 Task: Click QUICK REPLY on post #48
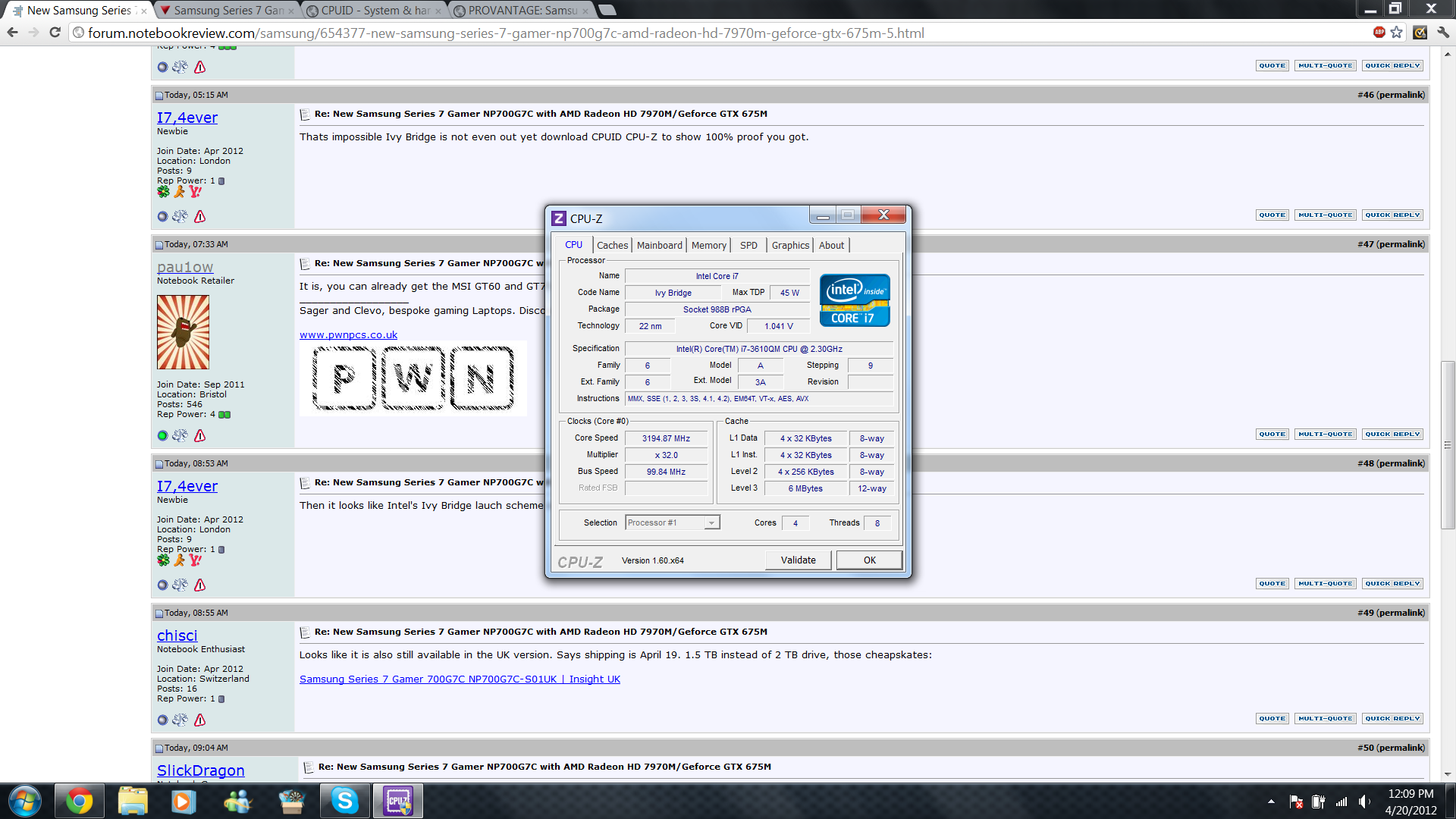[1392, 584]
